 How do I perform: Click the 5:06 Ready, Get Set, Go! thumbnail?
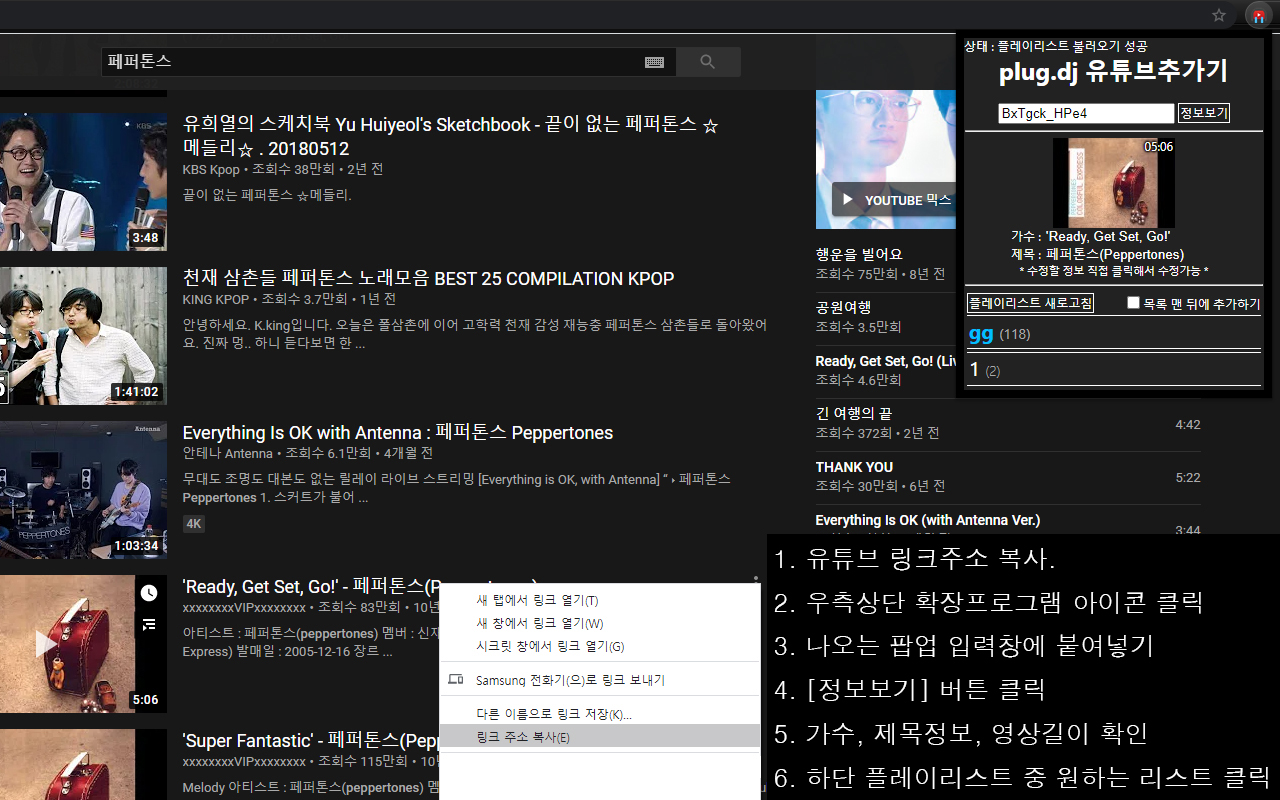tap(83, 644)
